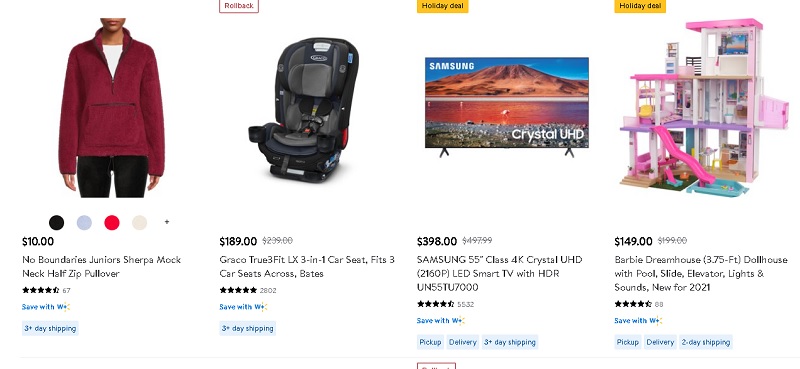The image size is (800, 369).
Task: View the Samsung Crystal UHD TV image
Action: coord(507,107)
